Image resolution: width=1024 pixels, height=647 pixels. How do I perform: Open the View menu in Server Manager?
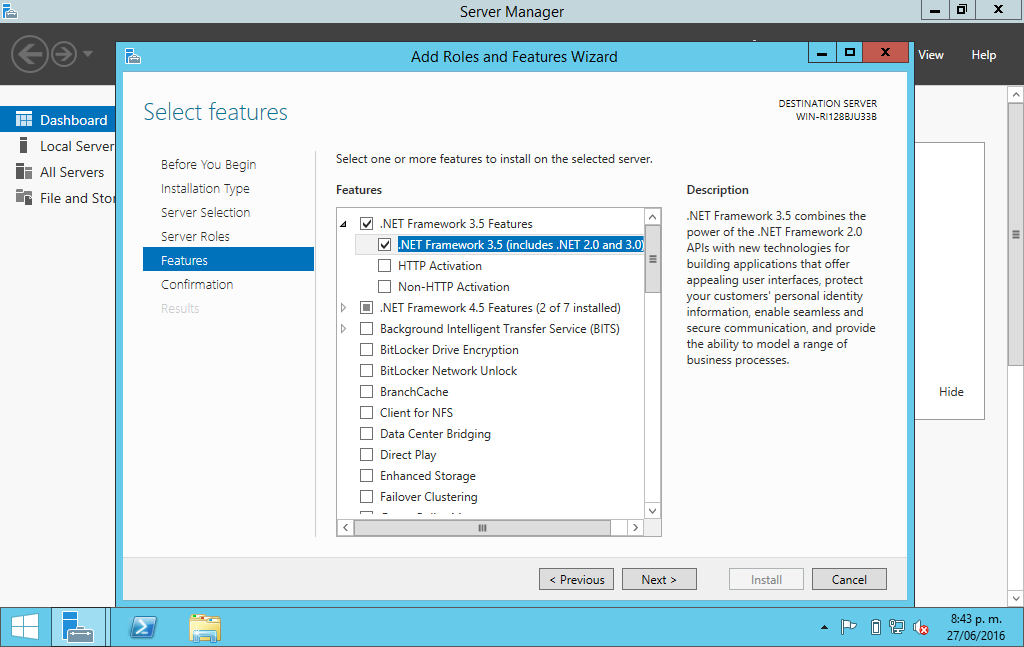pyautogui.click(x=931, y=55)
